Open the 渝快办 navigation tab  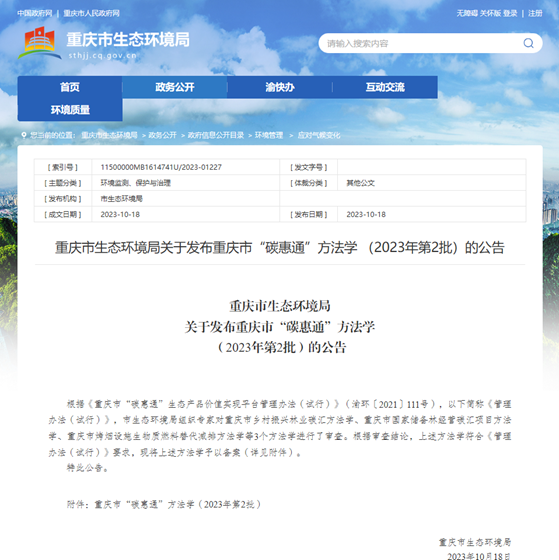tap(280, 87)
